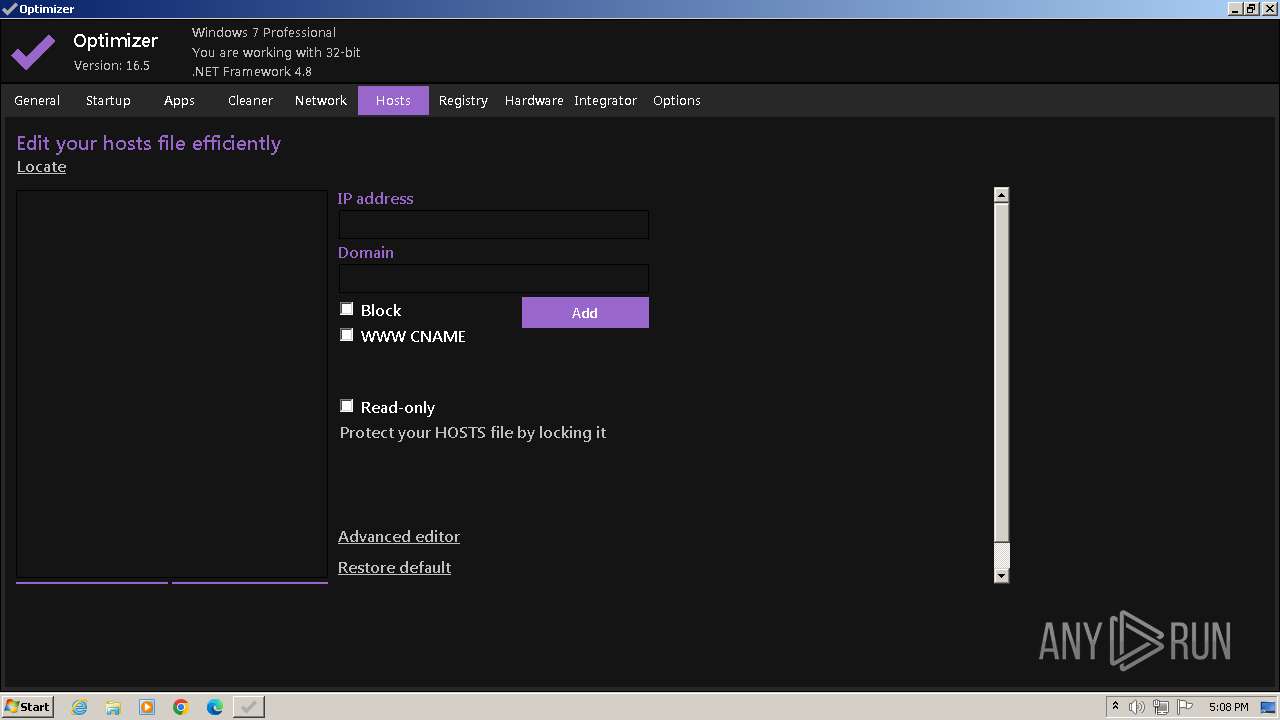Screen dimensions: 1280x720
Task: Toggle the Read-only checkbox
Action: coord(347,406)
